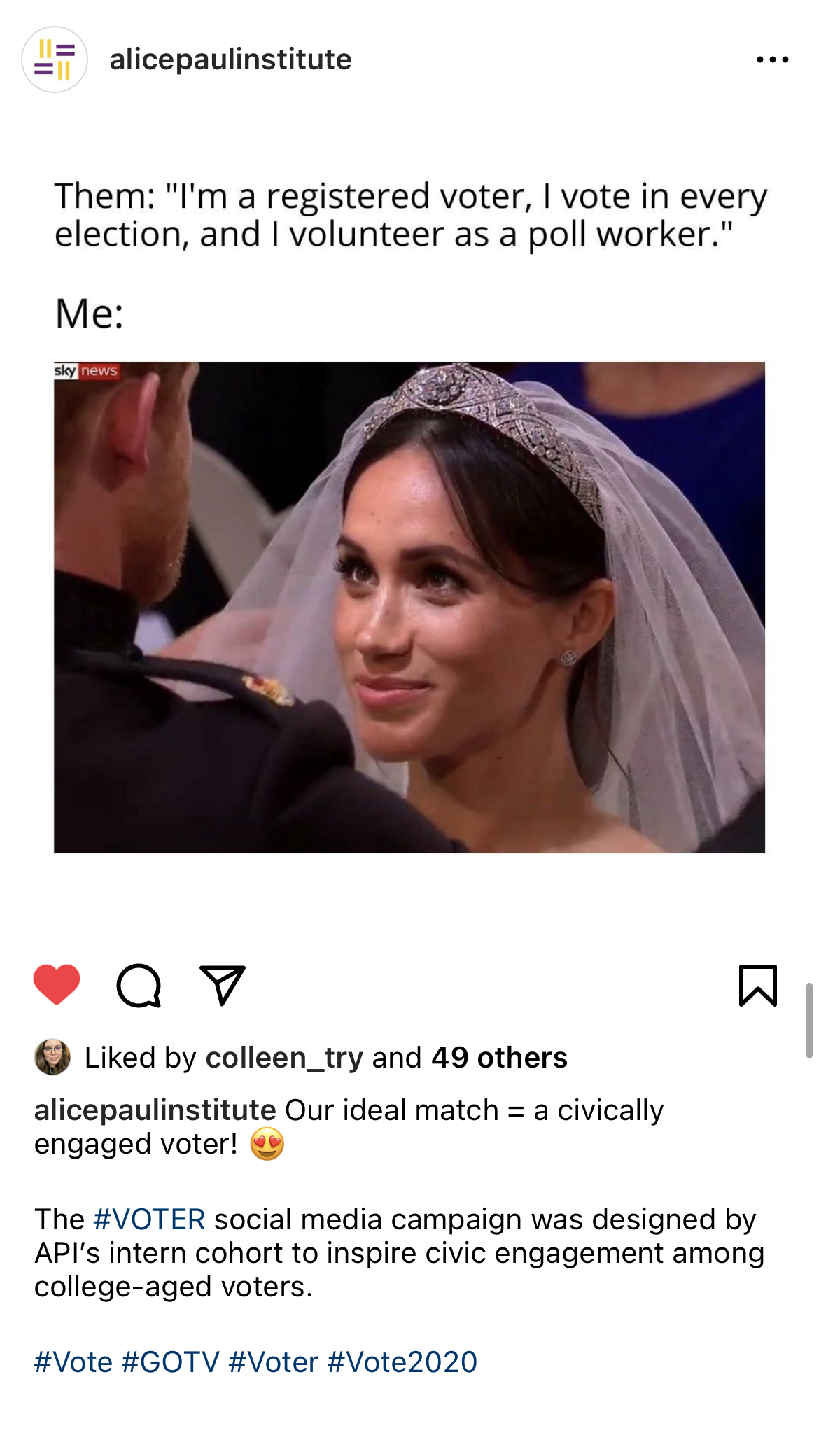Open alicepaulinstitute name in the caption
The height and width of the screenshot is (1456, 819).
click(155, 1110)
